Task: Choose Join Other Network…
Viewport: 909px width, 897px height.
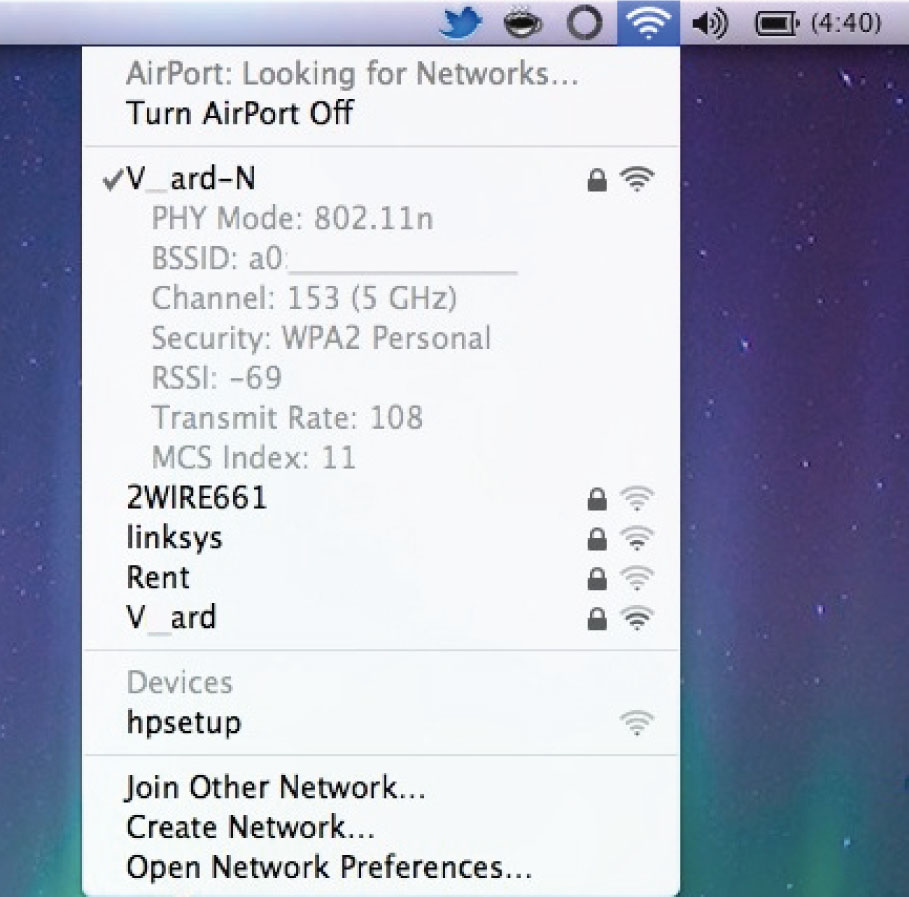Action: (381, 787)
